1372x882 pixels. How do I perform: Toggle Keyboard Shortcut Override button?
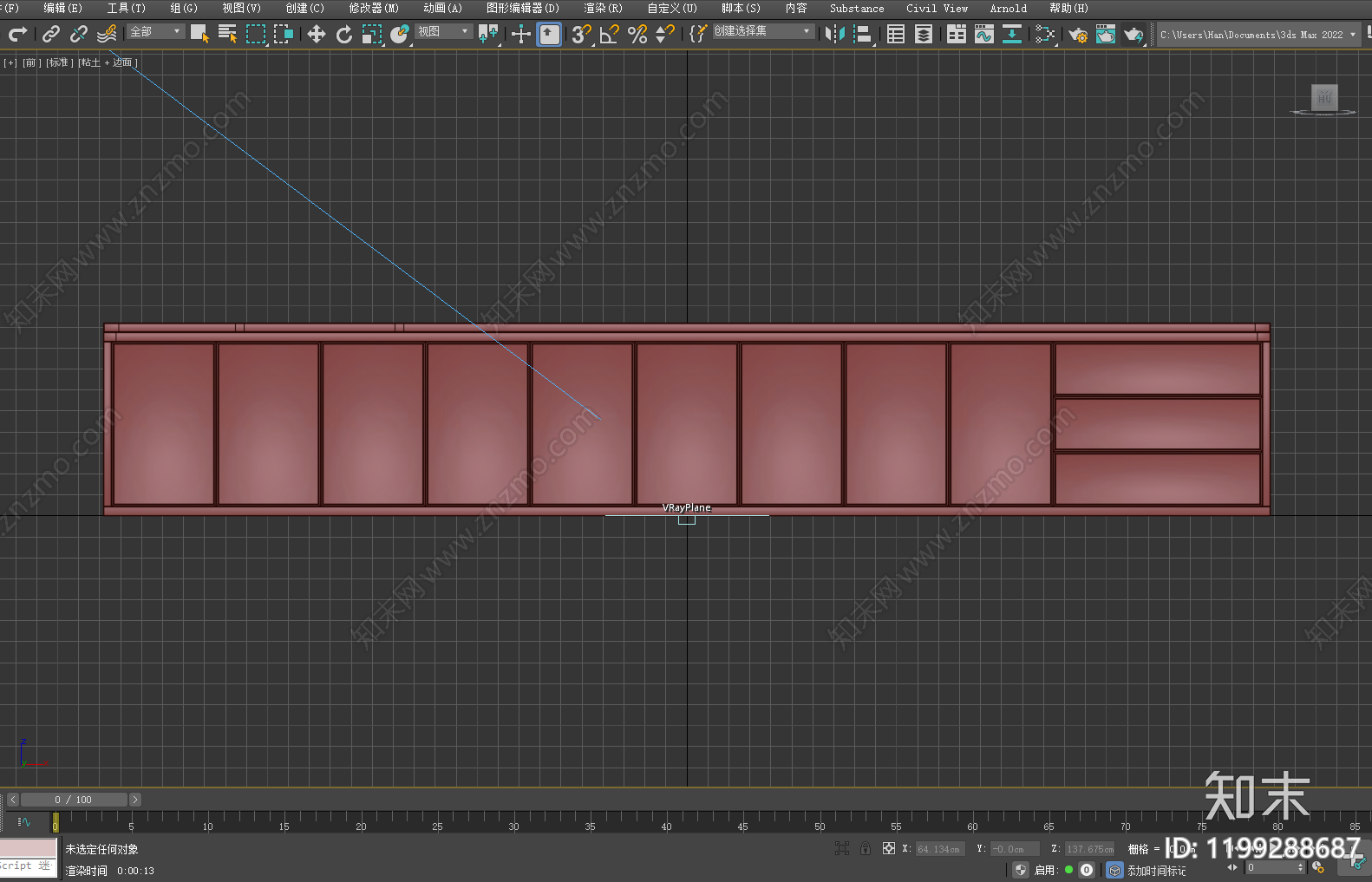(549, 34)
